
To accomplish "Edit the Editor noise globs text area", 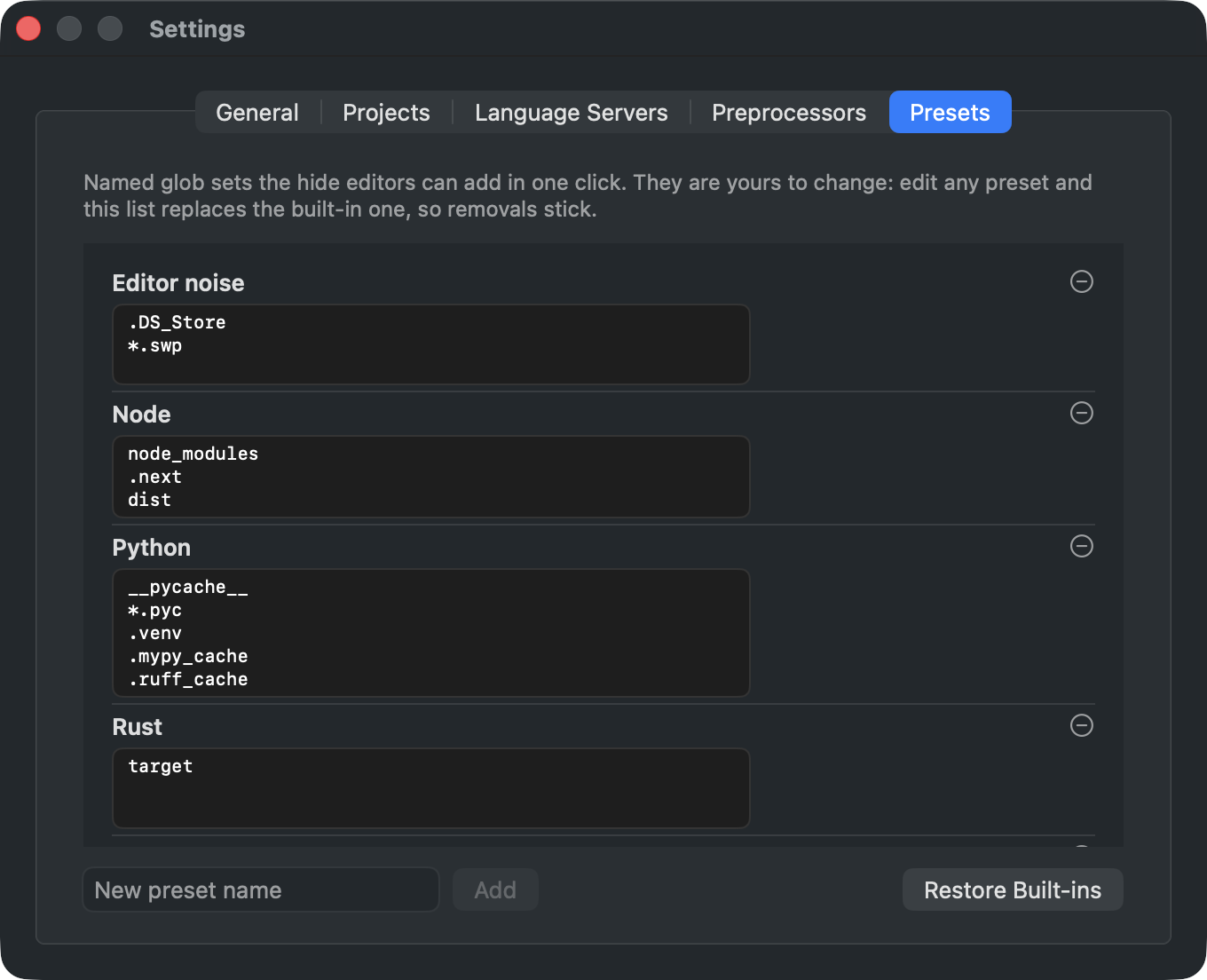I will click(431, 344).
